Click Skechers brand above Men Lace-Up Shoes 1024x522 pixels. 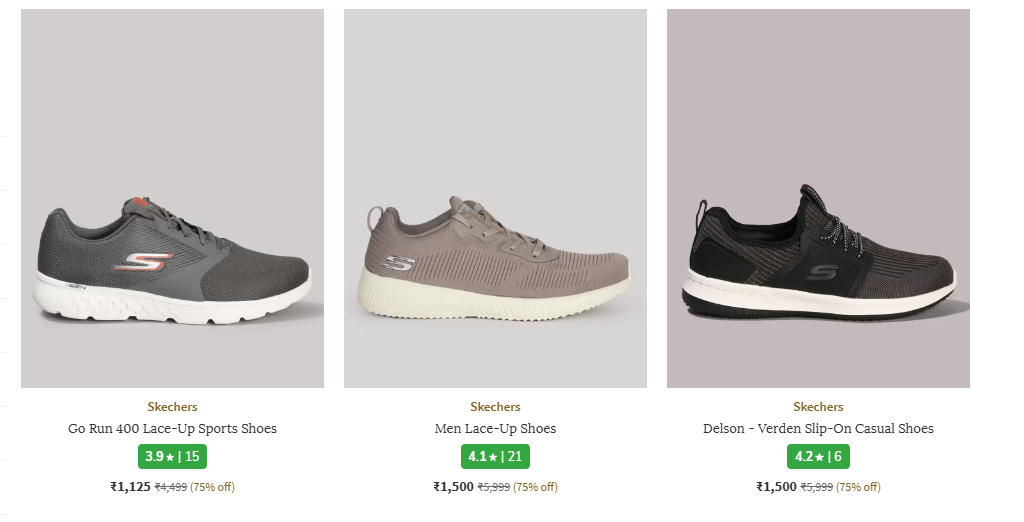click(x=495, y=407)
